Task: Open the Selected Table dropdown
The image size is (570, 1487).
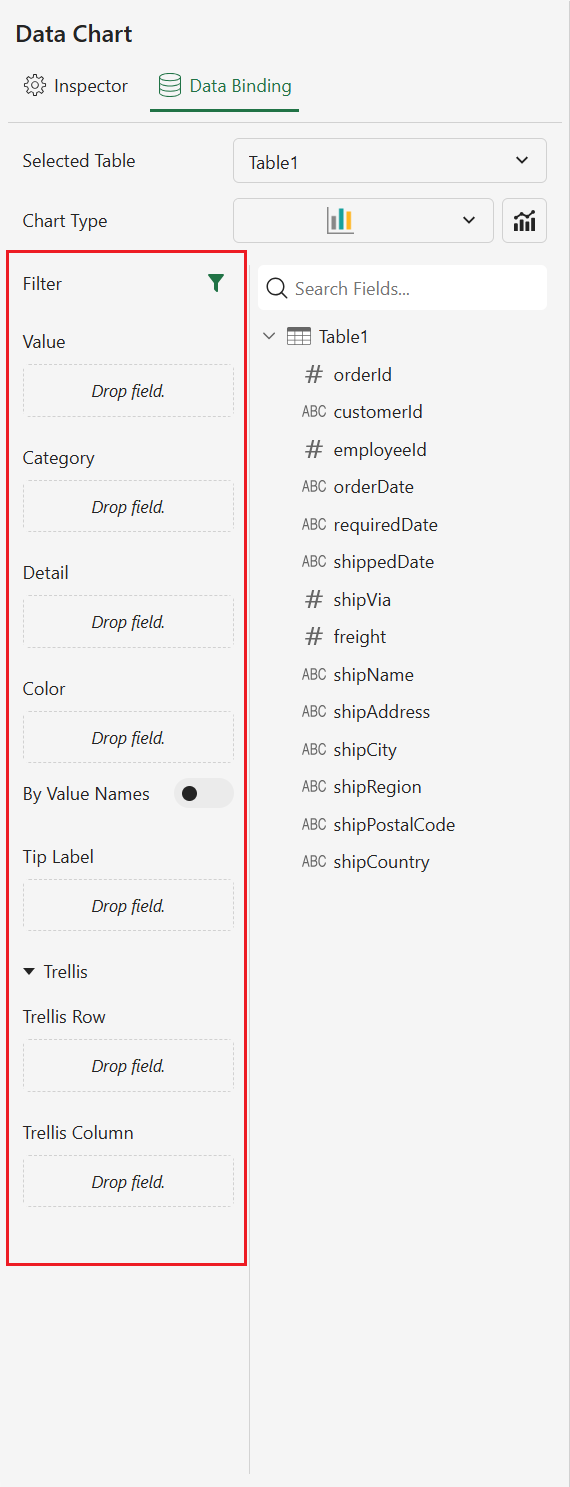Action: pyautogui.click(x=390, y=161)
